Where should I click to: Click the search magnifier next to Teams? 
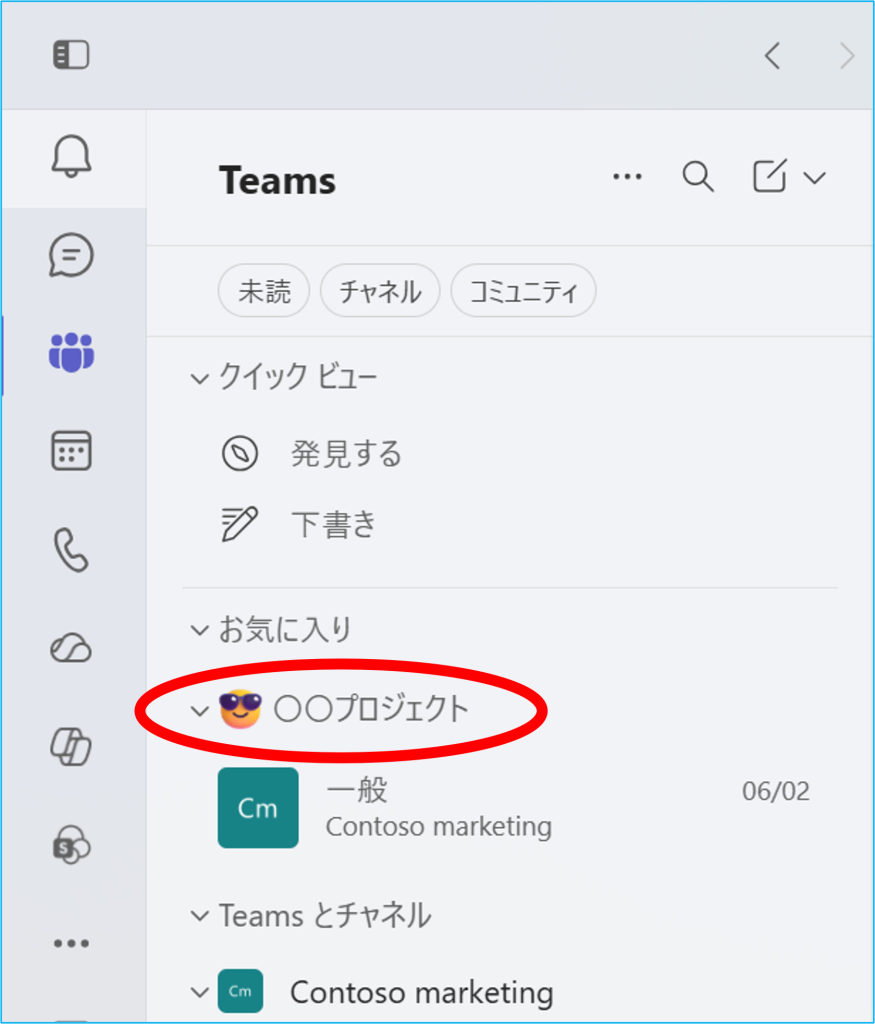click(x=697, y=176)
